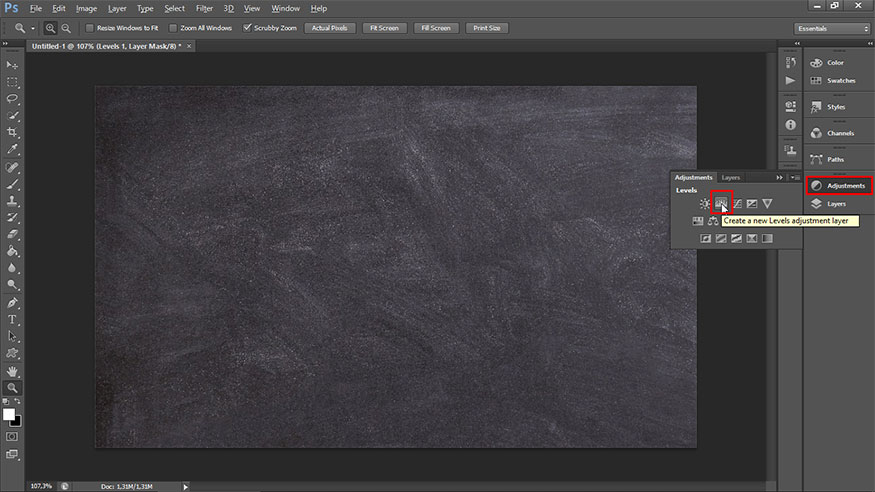Add an Invert adjustment layer
This screenshot has width=875, height=492.
[x=706, y=238]
